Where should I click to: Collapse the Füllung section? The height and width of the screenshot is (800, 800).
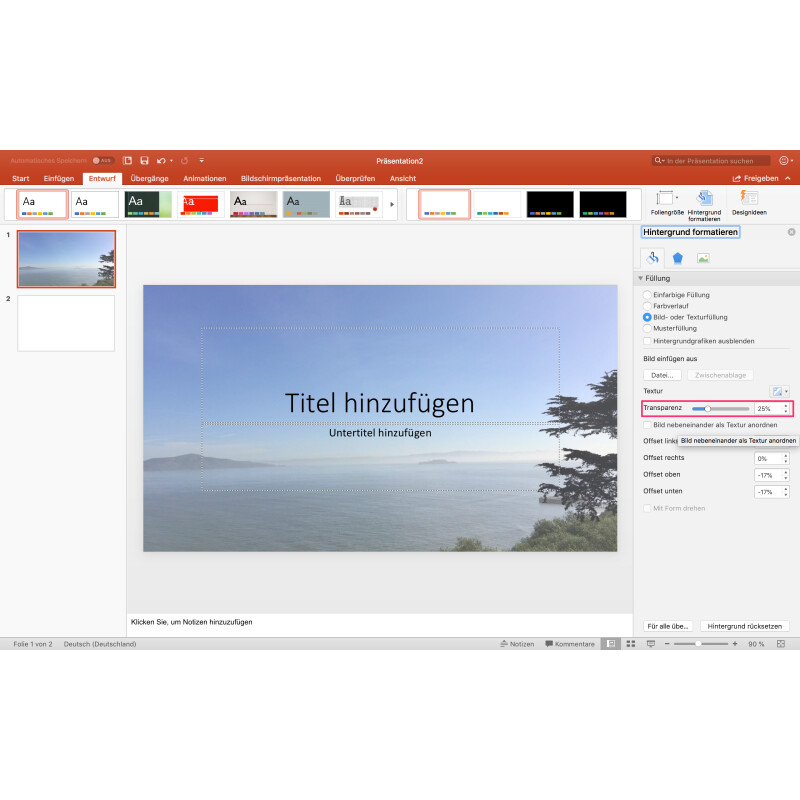[640, 278]
